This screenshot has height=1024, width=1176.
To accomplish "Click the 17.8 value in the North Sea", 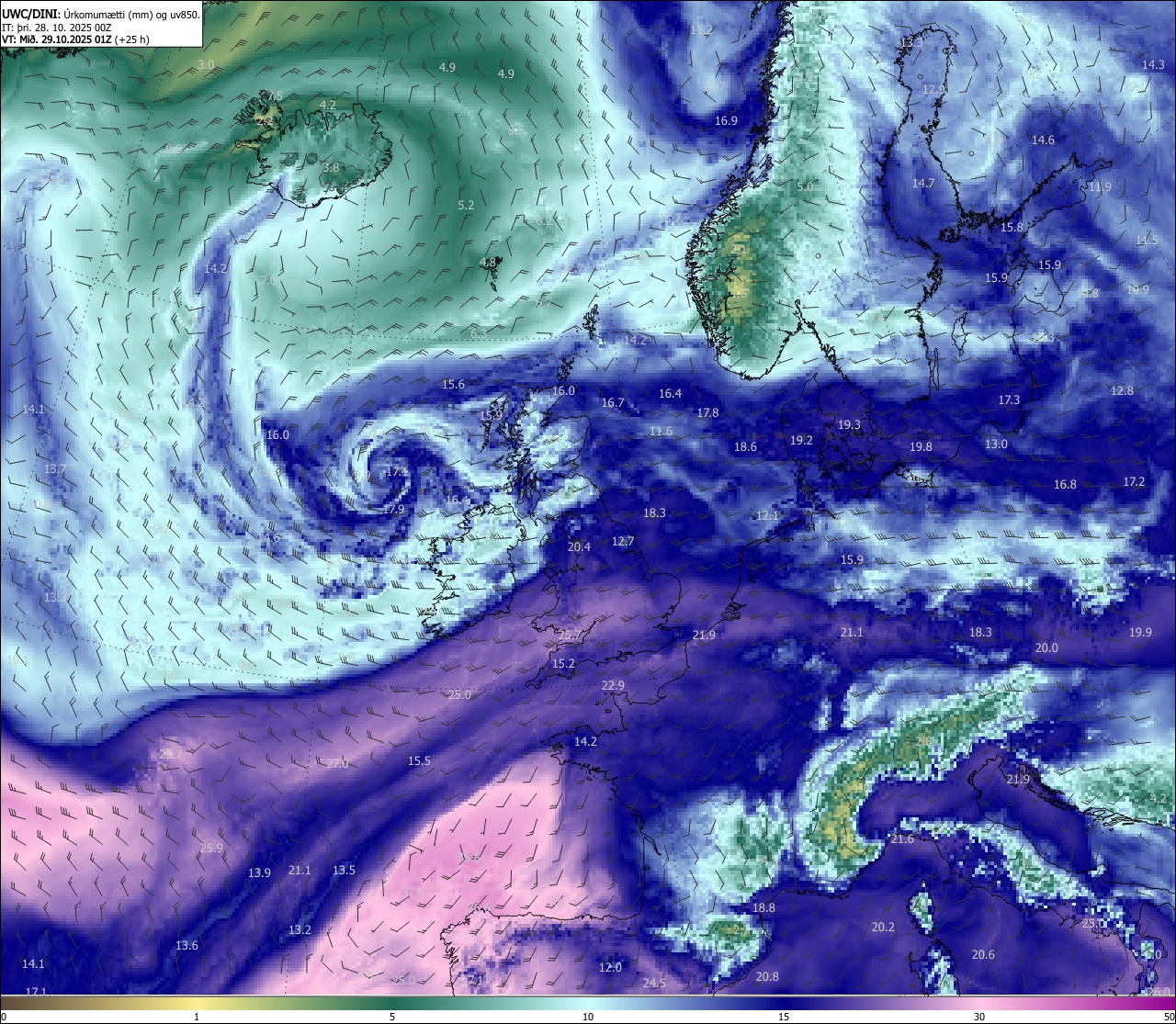I will click(x=707, y=413).
